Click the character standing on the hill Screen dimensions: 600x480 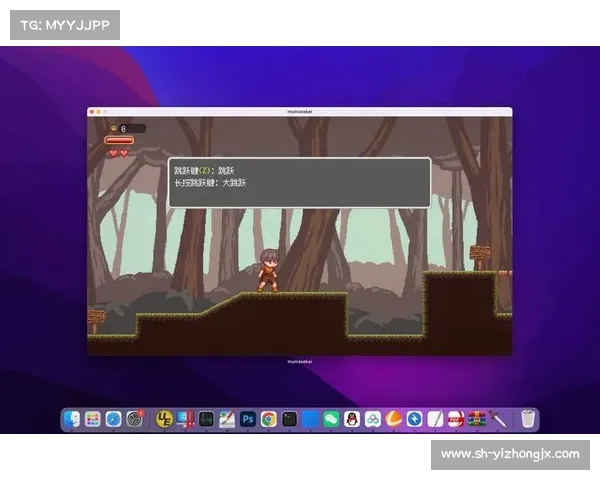[x=268, y=271]
